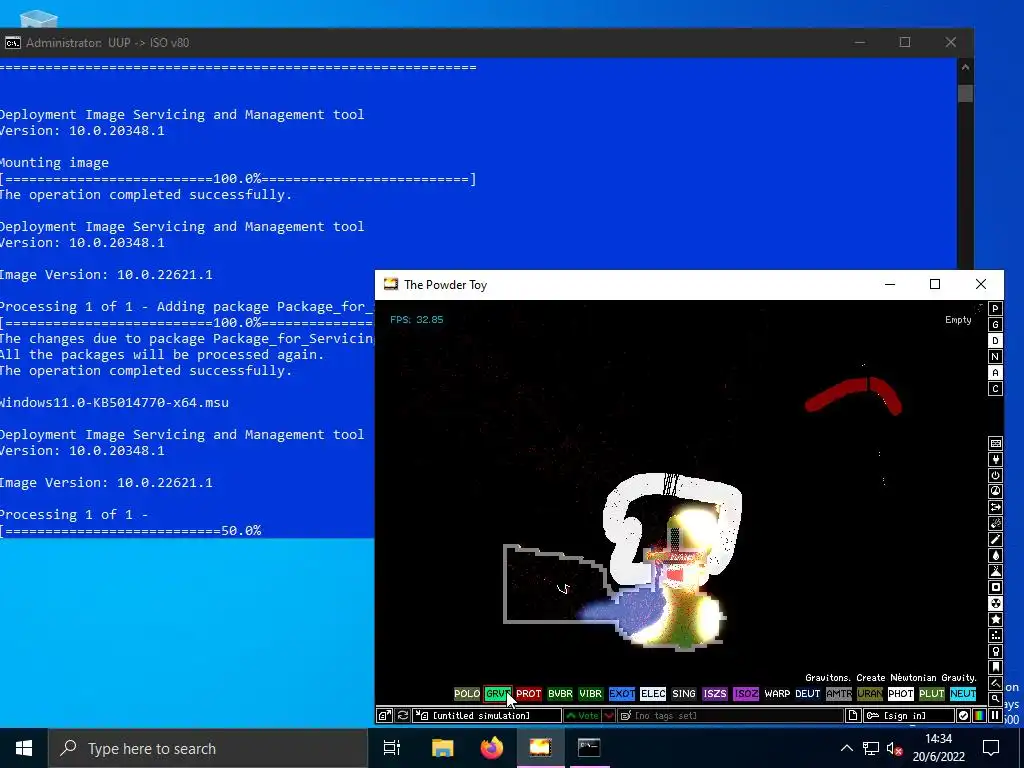1024x768 pixels.
Task: Open the simulation browser icon
Action: (x=385, y=716)
